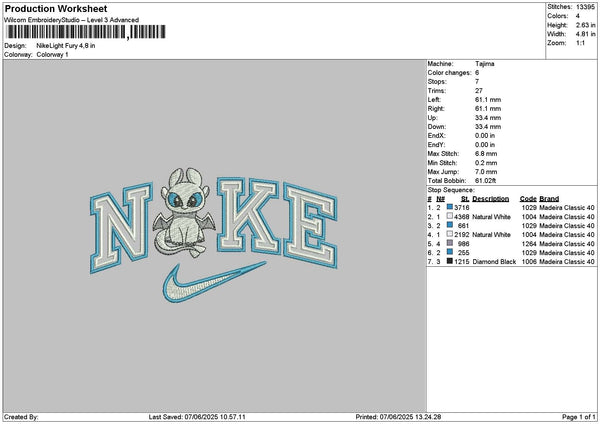Click the 'St.' column header
This screenshot has height=424, width=600.
(x=465, y=199)
